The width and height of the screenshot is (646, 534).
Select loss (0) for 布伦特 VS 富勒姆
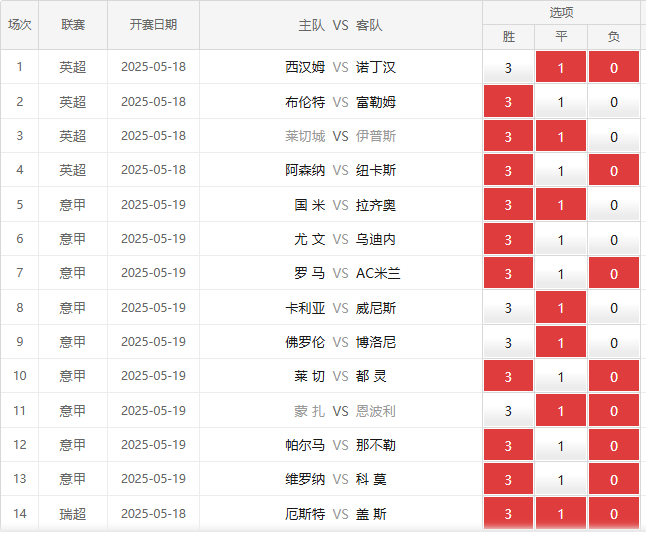614,101
